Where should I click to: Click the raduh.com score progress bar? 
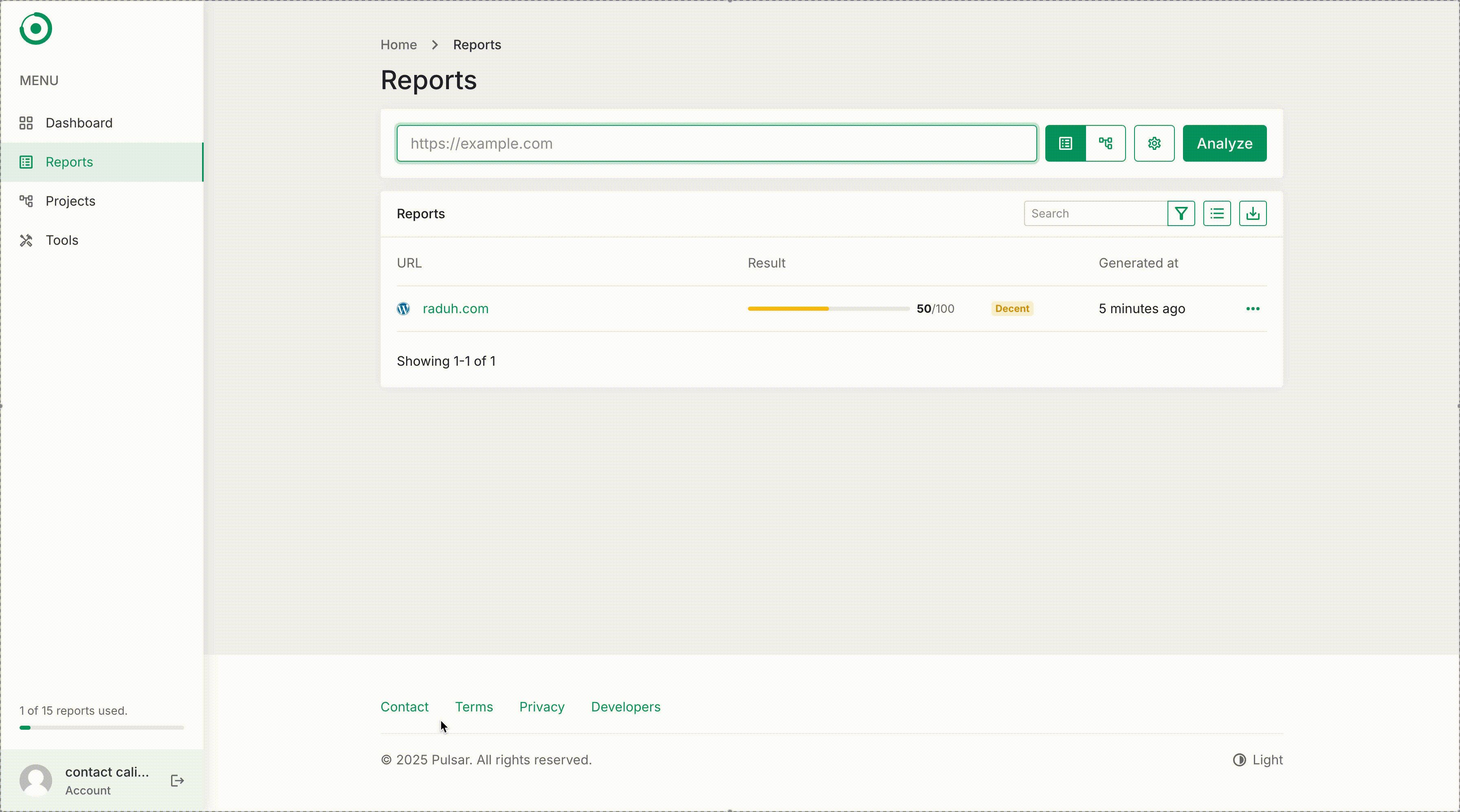pos(828,309)
